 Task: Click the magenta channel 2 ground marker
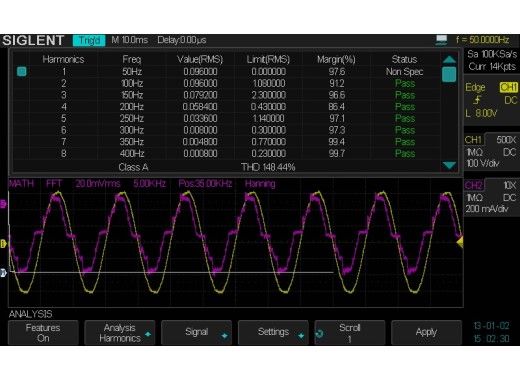(x=3, y=204)
